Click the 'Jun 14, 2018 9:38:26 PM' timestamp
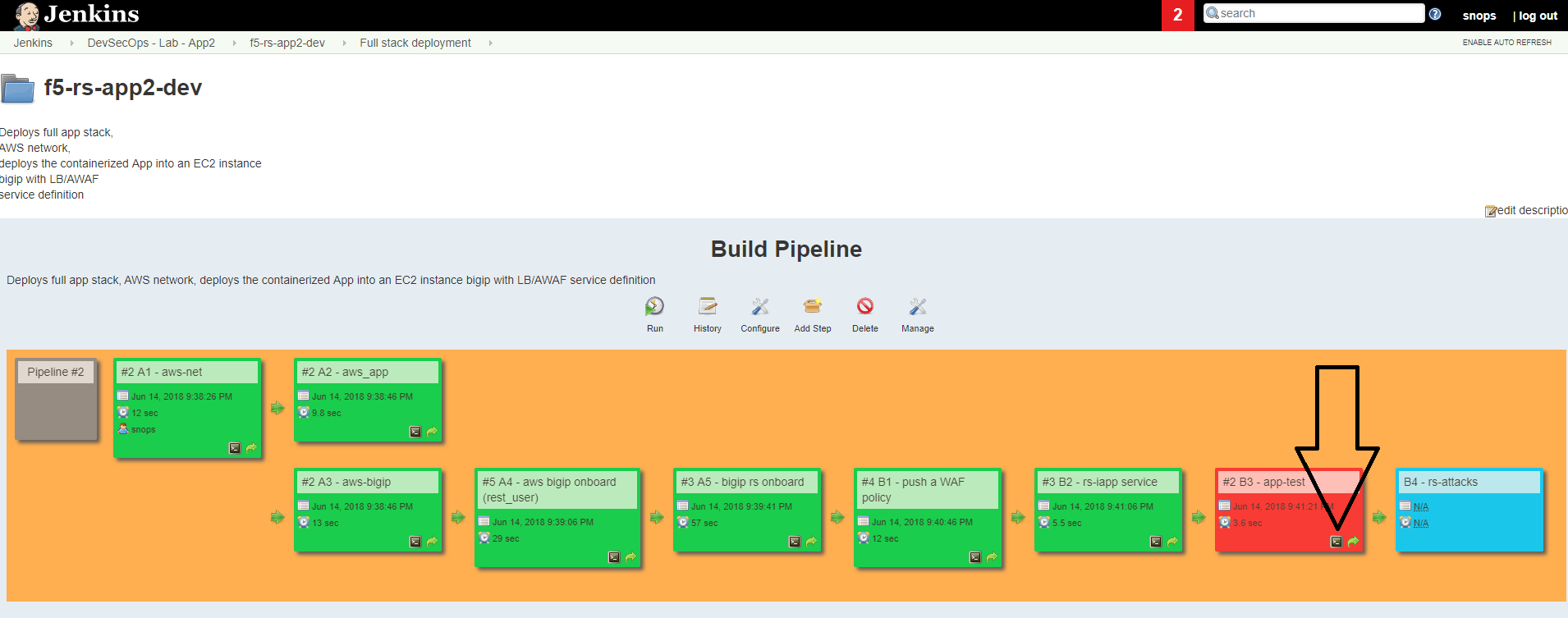The width and height of the screenshot is (1568, 618). click(x=181, y=396)
